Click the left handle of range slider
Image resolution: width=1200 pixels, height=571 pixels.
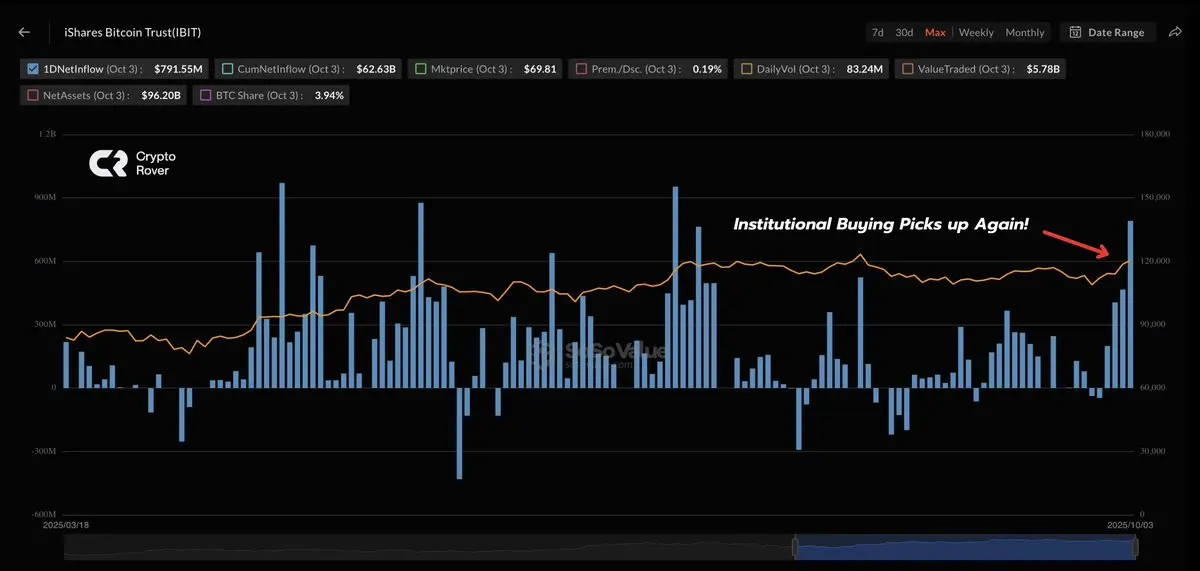point(796,547)
